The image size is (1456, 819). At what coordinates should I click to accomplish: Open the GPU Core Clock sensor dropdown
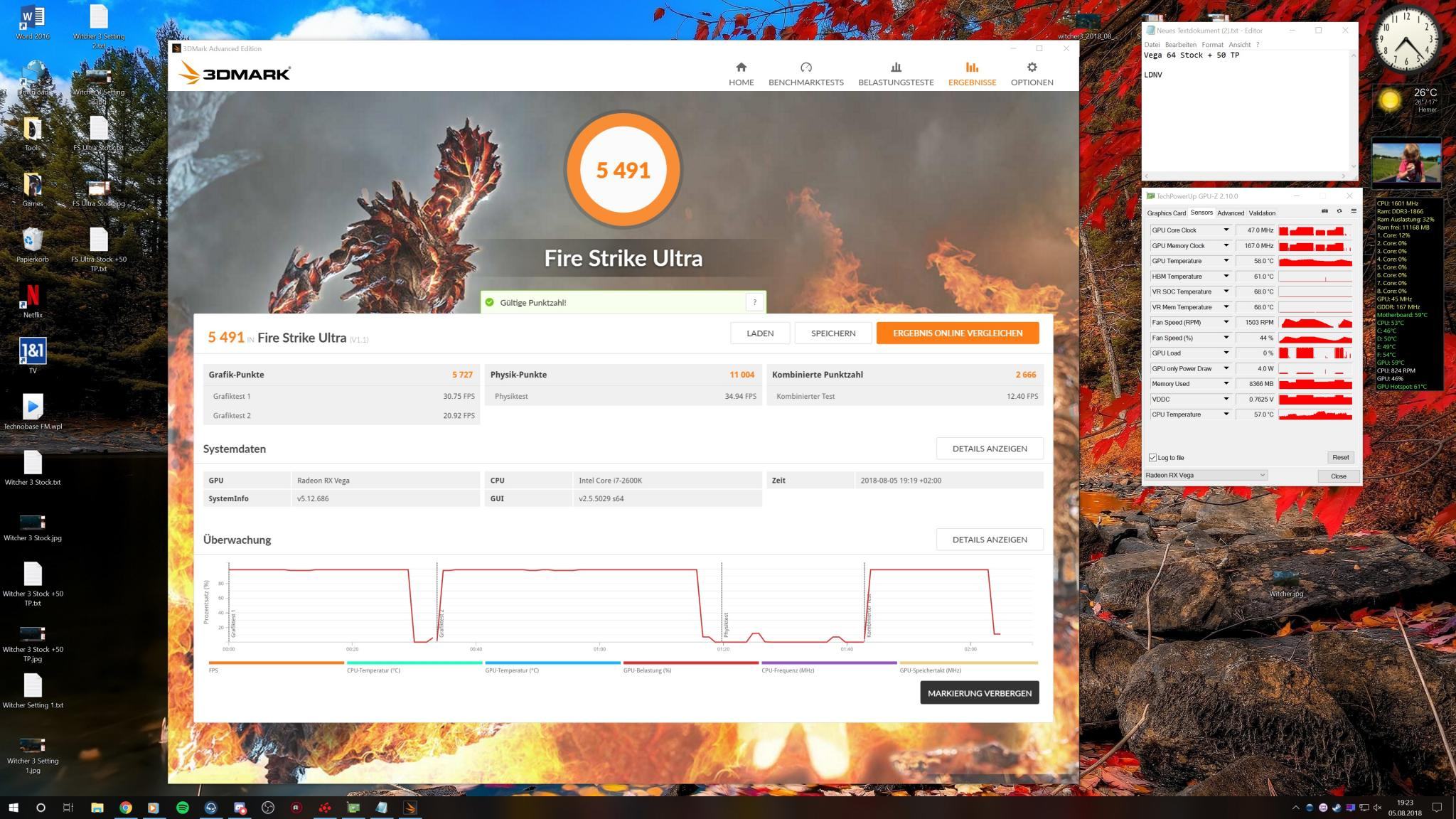(x=1226, y=230)
